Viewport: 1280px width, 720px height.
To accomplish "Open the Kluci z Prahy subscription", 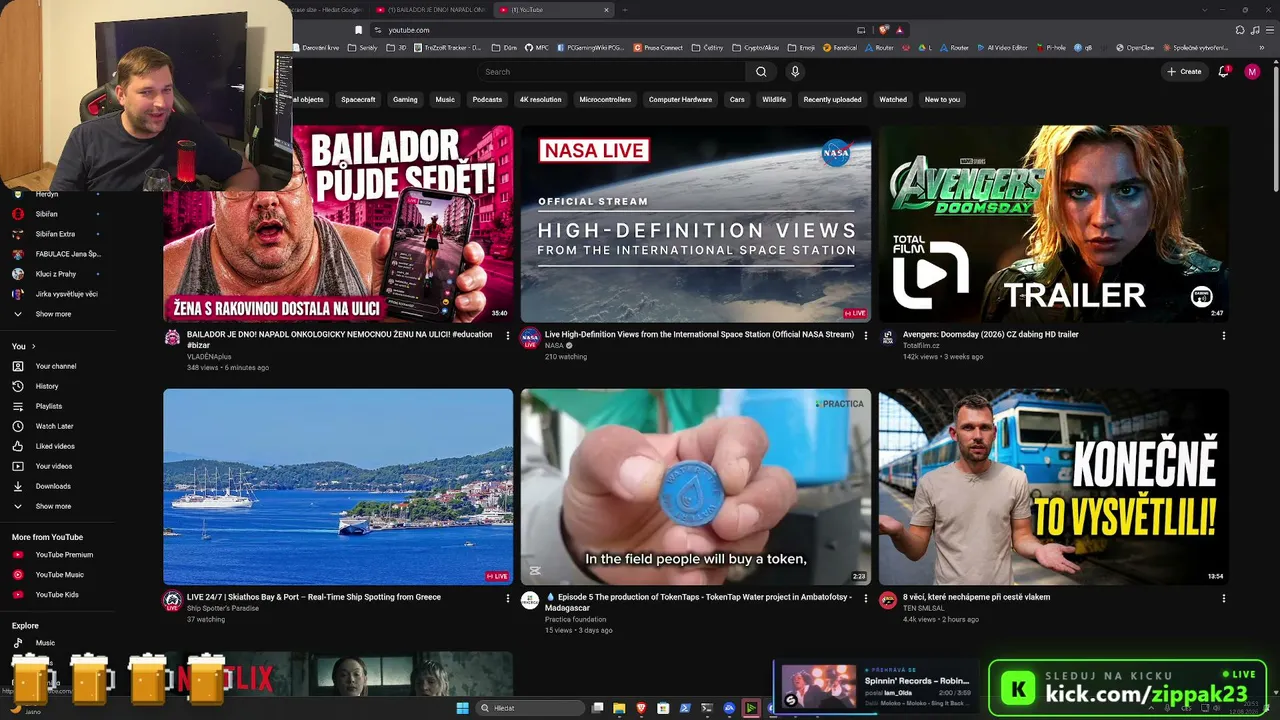I will click(55, 274).
